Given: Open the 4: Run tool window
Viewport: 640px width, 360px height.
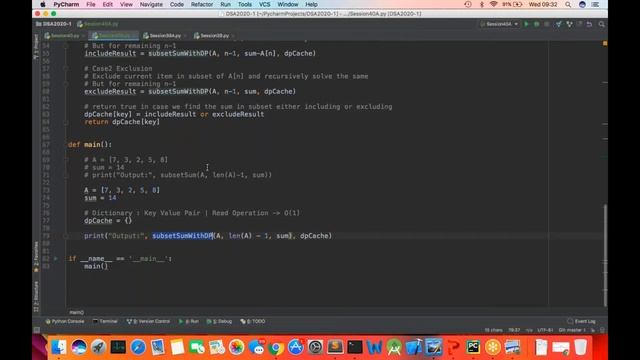Looking at the screenshot, I should pyautogui.click(x=189, y=321).
